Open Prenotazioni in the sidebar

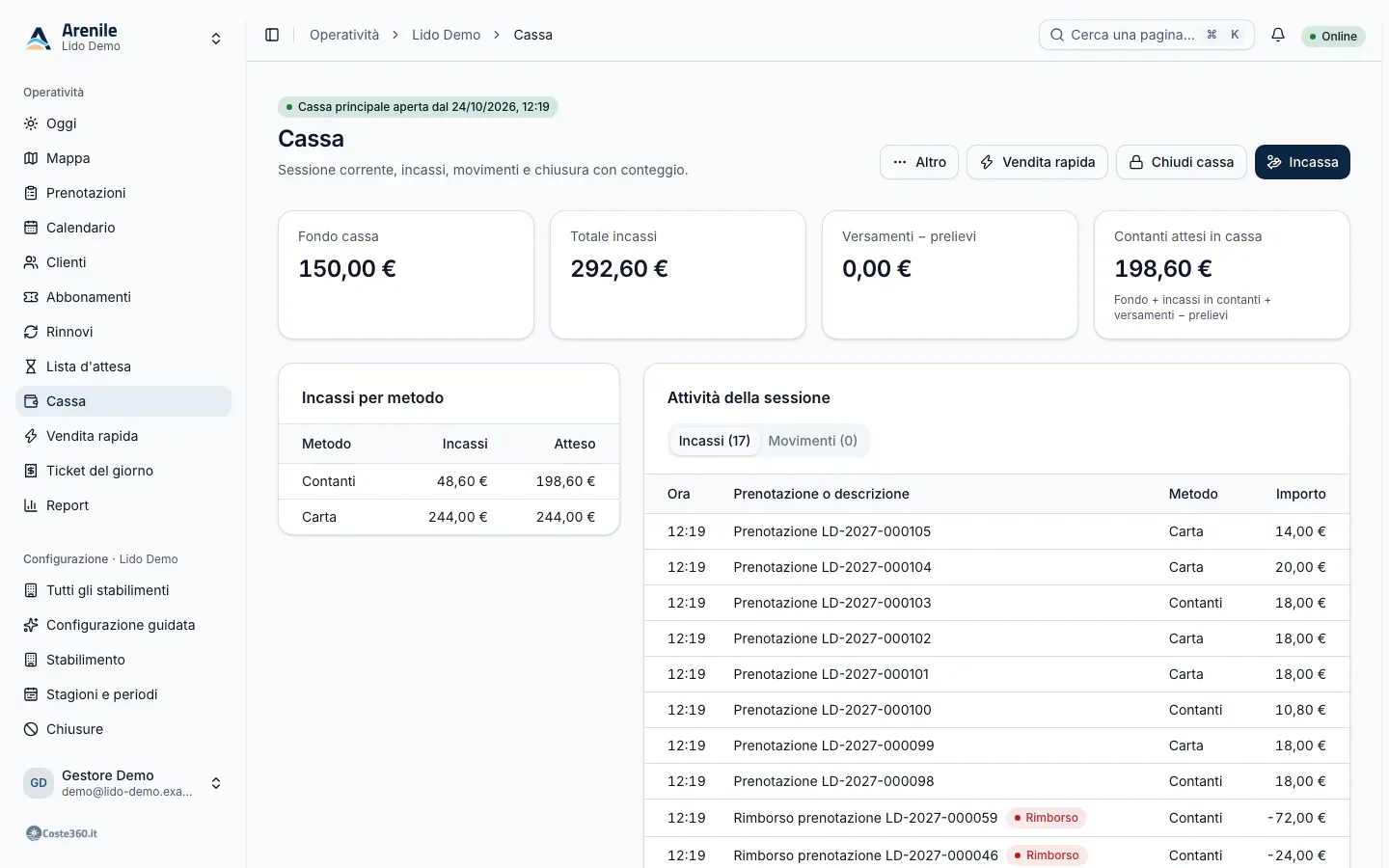123,193
